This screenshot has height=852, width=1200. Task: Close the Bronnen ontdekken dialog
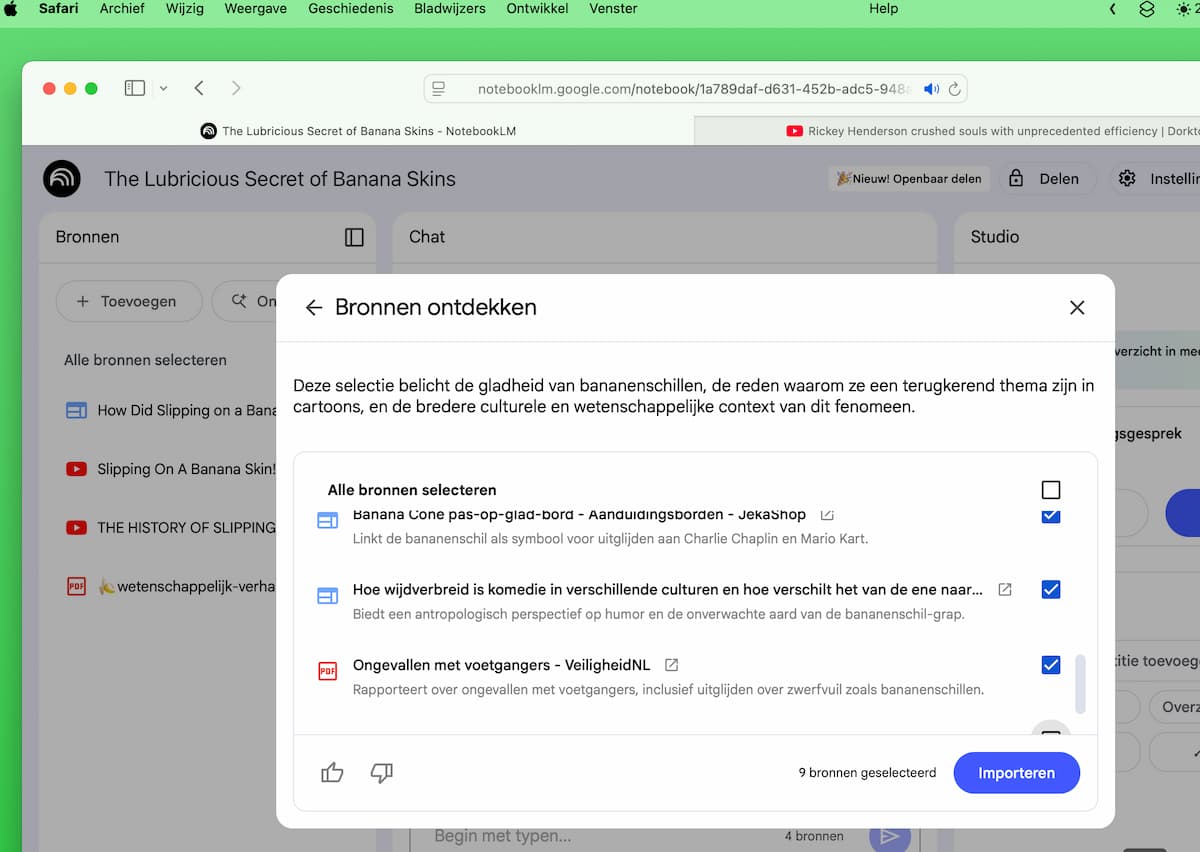point(1077,308)
